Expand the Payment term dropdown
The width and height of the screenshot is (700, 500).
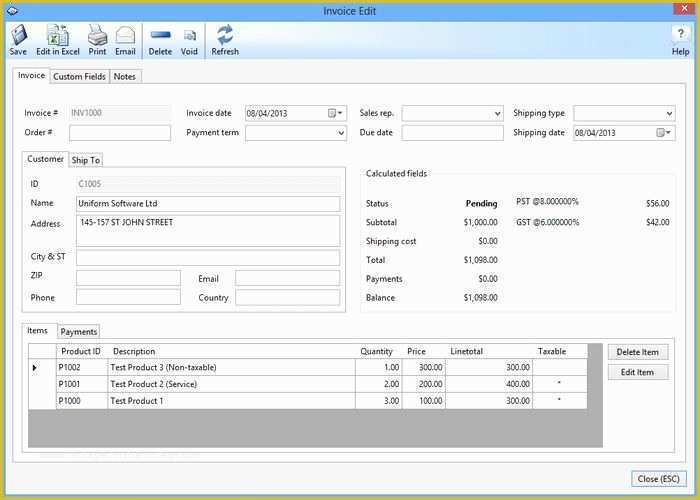341,133
